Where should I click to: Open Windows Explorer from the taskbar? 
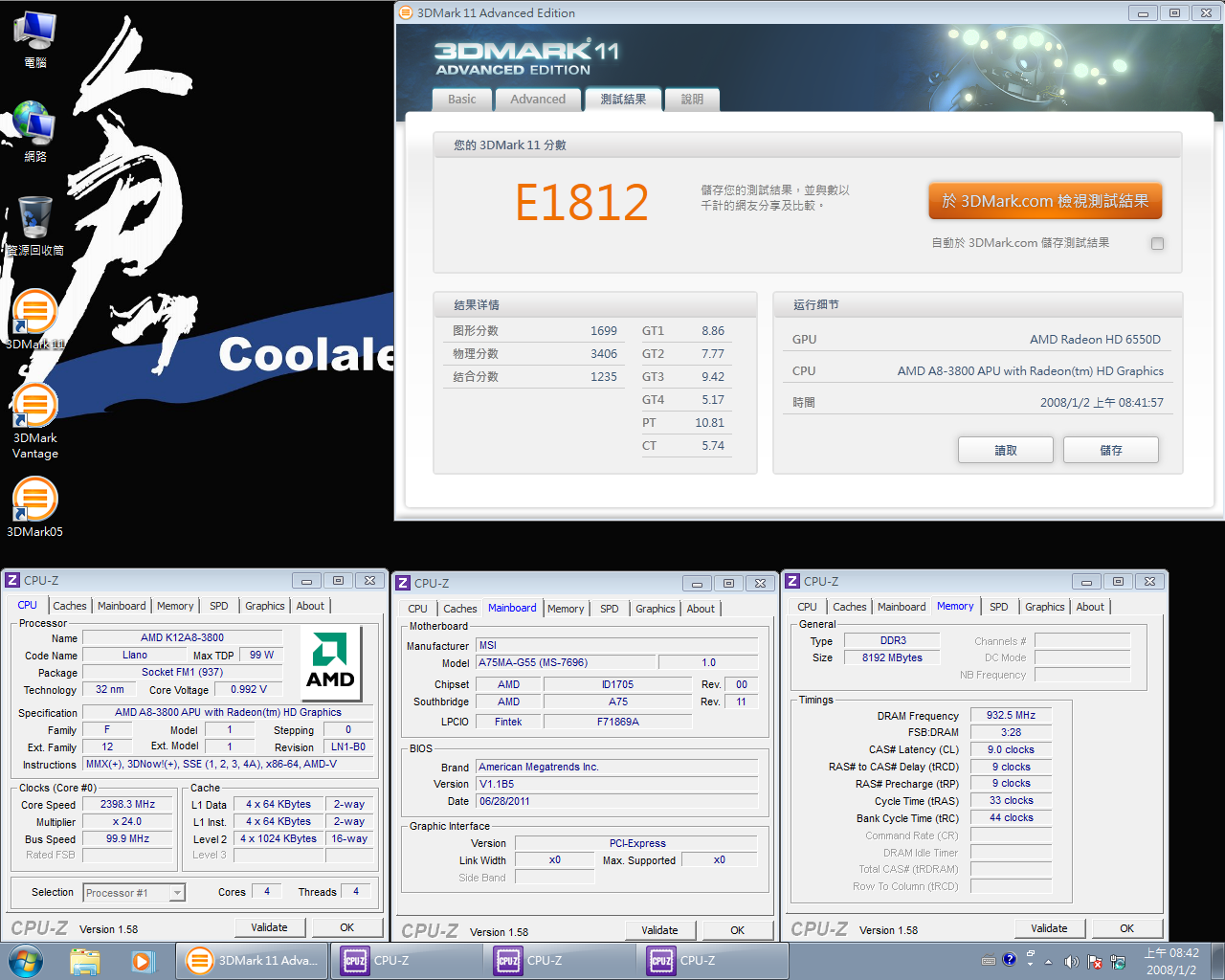85,961
